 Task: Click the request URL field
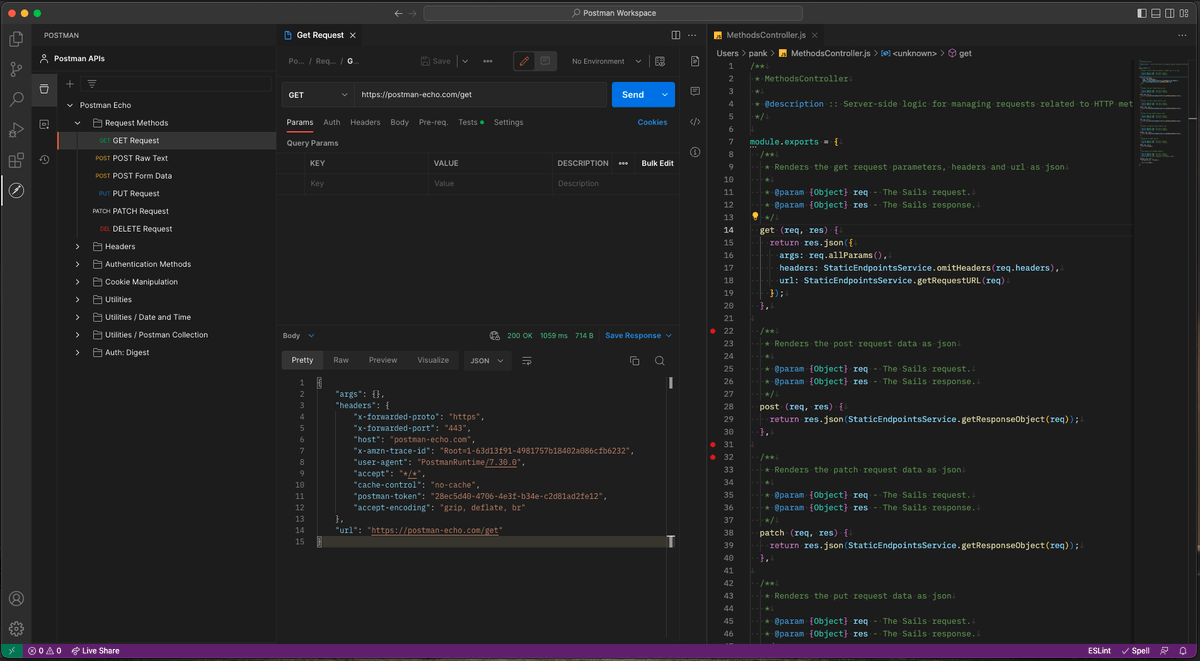click(x=480, y=95)
